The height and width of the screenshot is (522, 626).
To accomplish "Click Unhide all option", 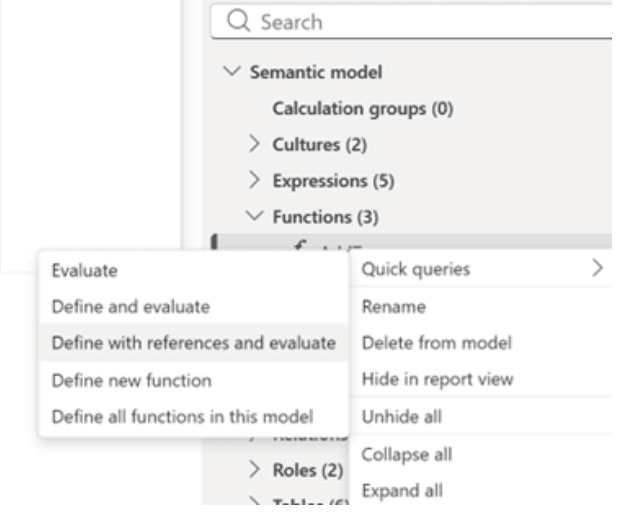I will point(395,416).
